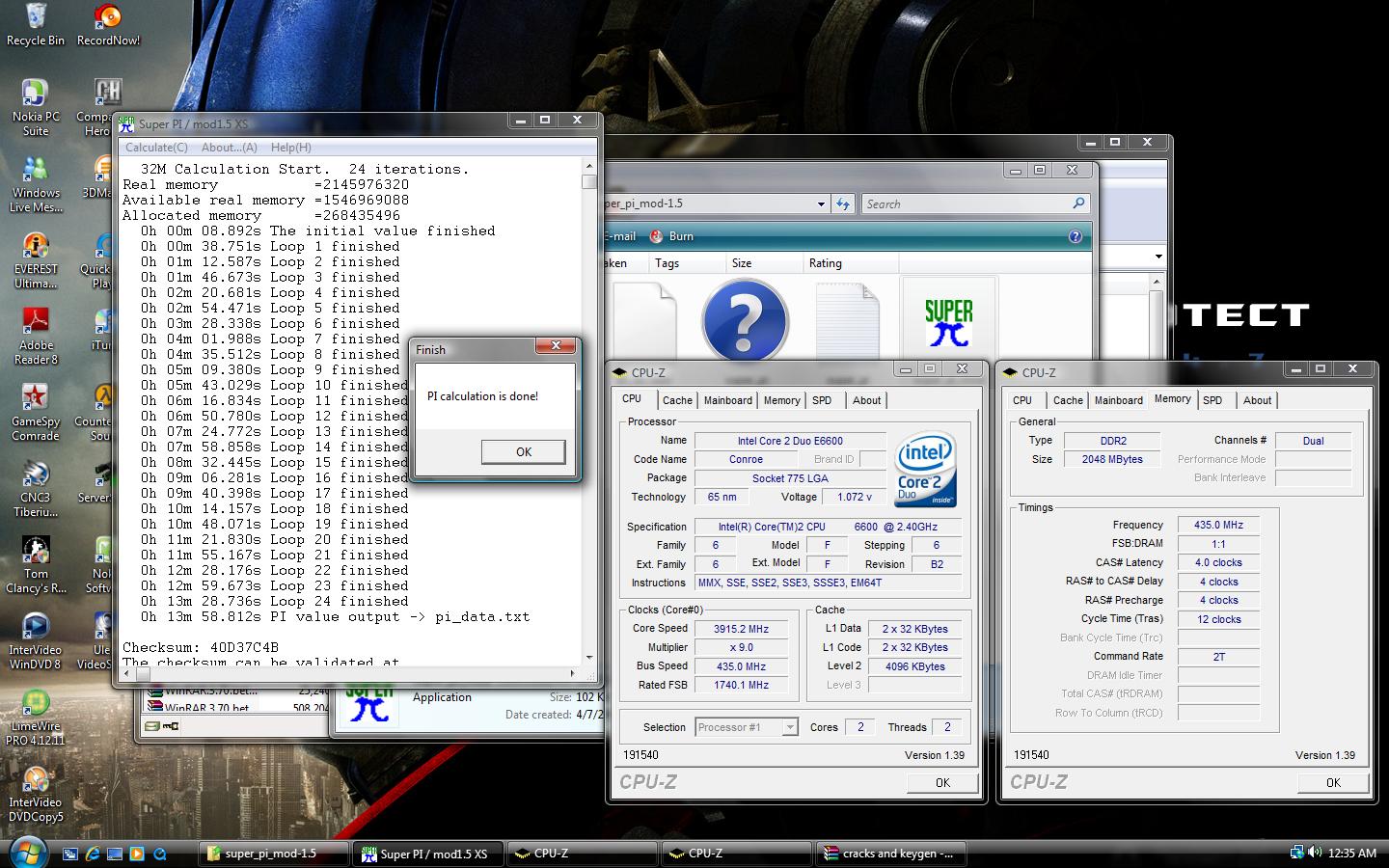Open the dropdown arrow in the rear Explorer window
1389x868 pixels.
(x=1158, y=256)
